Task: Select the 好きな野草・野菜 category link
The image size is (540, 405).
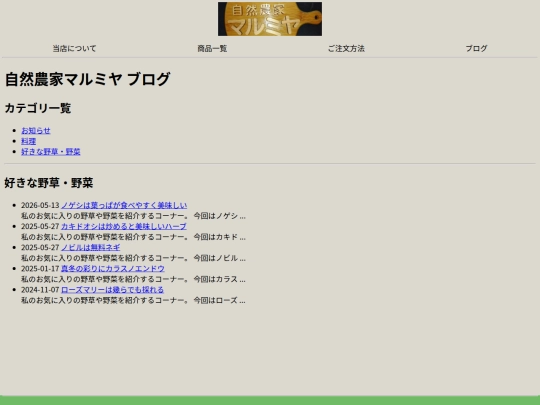Action: [x=51, y=152]
